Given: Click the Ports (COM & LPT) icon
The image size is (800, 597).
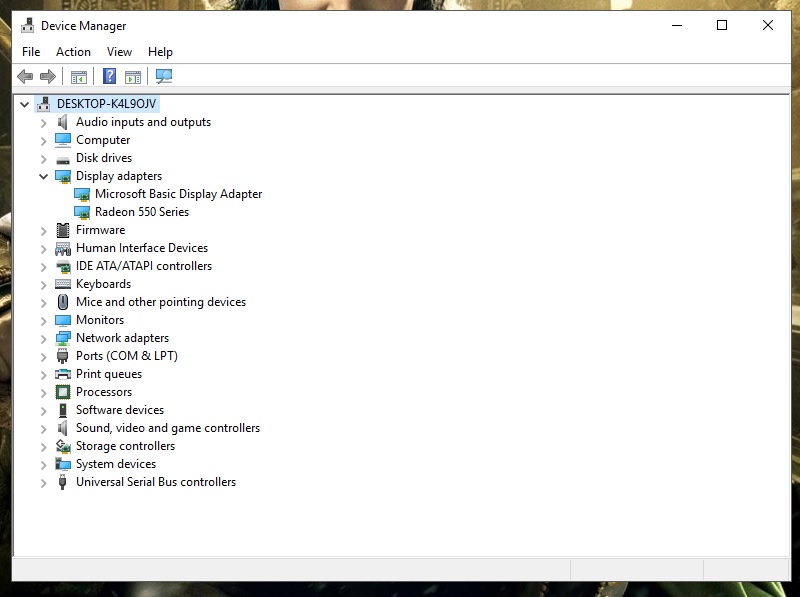Looking at the screenshot, I should tap(63, 356).
